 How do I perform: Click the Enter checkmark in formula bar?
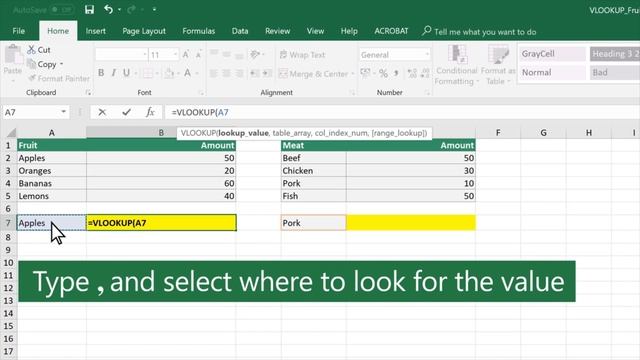coord(127,112)
